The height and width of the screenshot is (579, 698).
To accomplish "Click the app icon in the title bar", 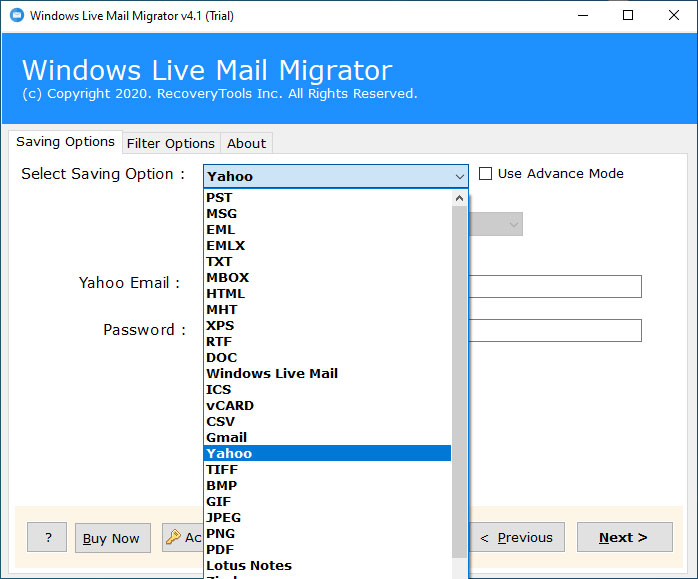I will coord(17,16).
